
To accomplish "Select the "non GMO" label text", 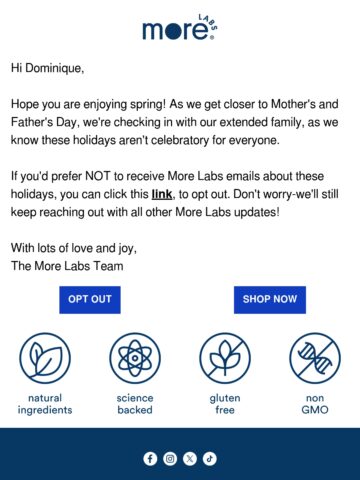I will [315, 404].
